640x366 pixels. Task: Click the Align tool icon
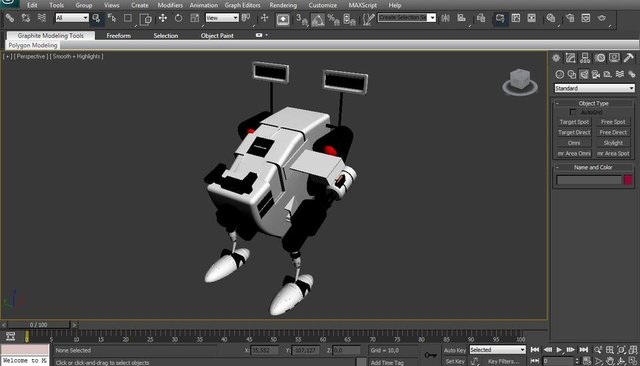click(x=462, y=18)
